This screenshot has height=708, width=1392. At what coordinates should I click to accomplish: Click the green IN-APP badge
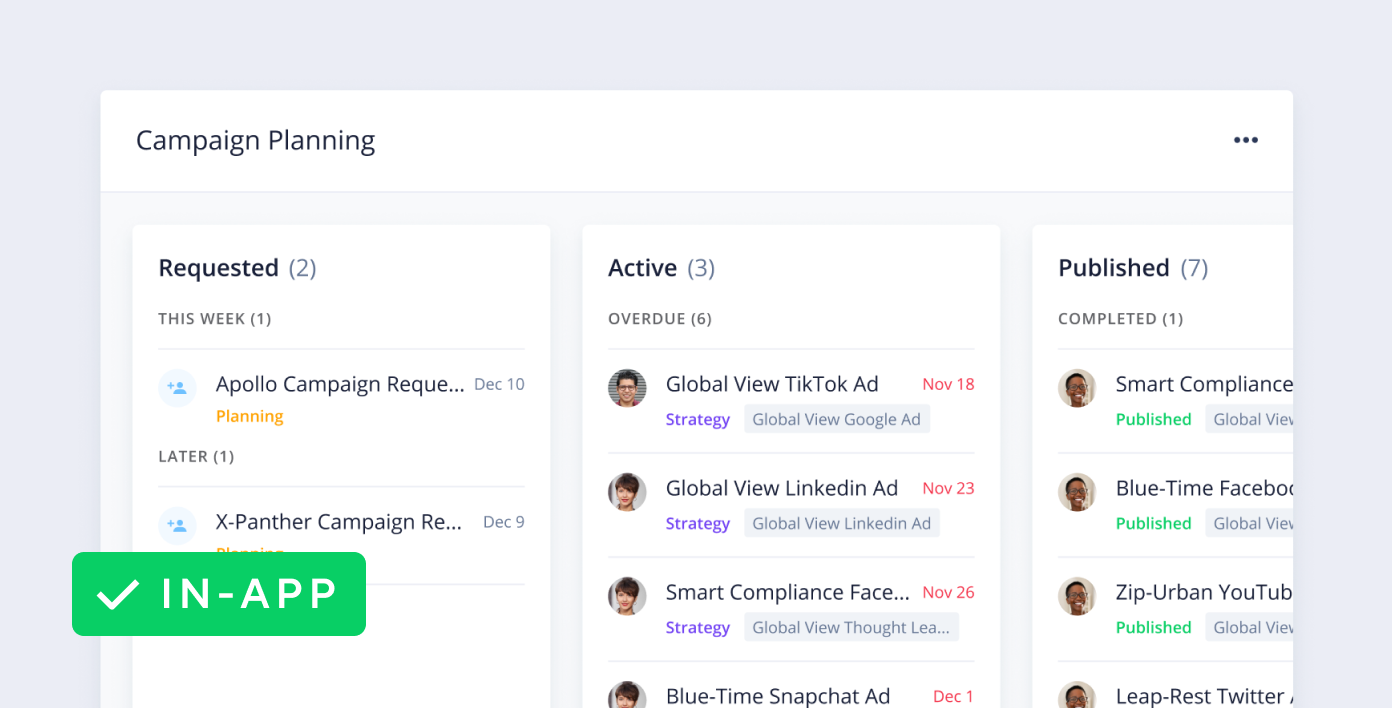pyautogui.click(x=219, y=594)
